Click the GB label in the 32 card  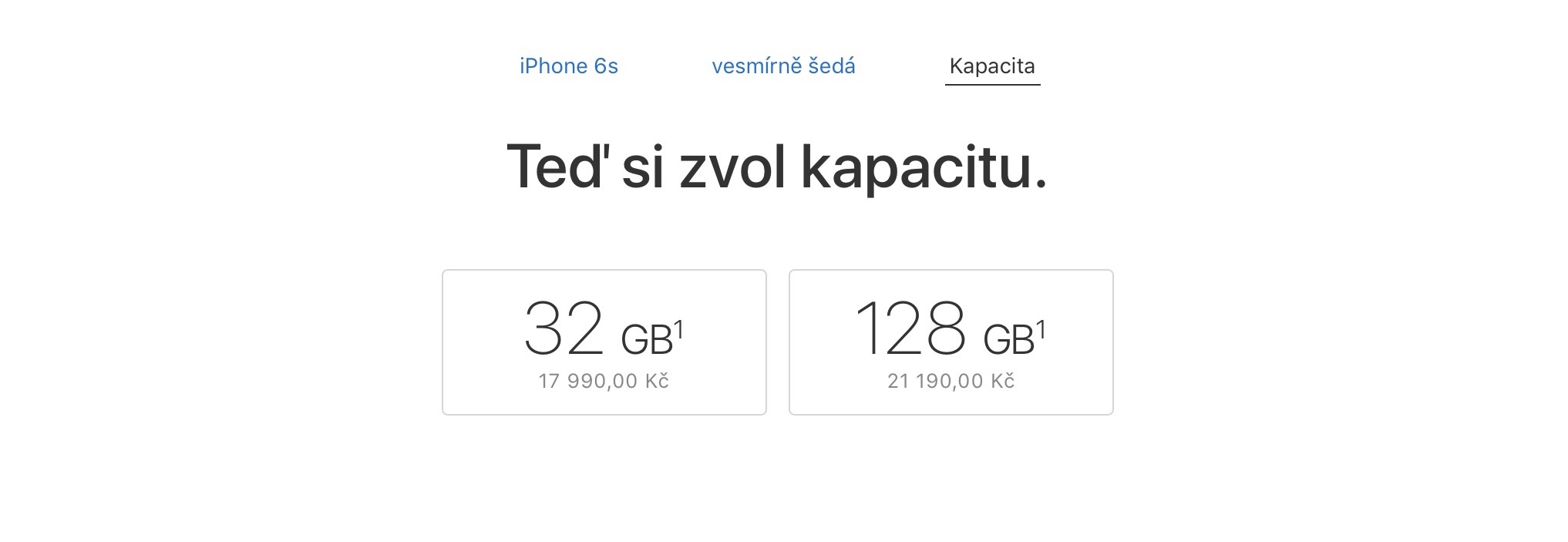(646, 340)
